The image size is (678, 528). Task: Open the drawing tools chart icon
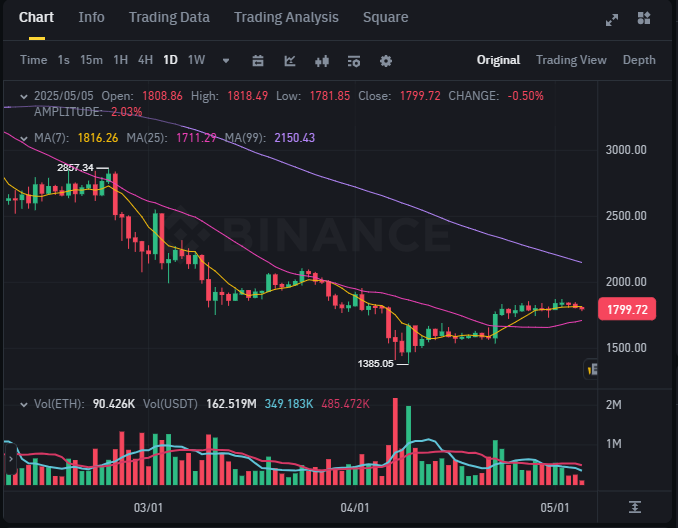(290, 61)
